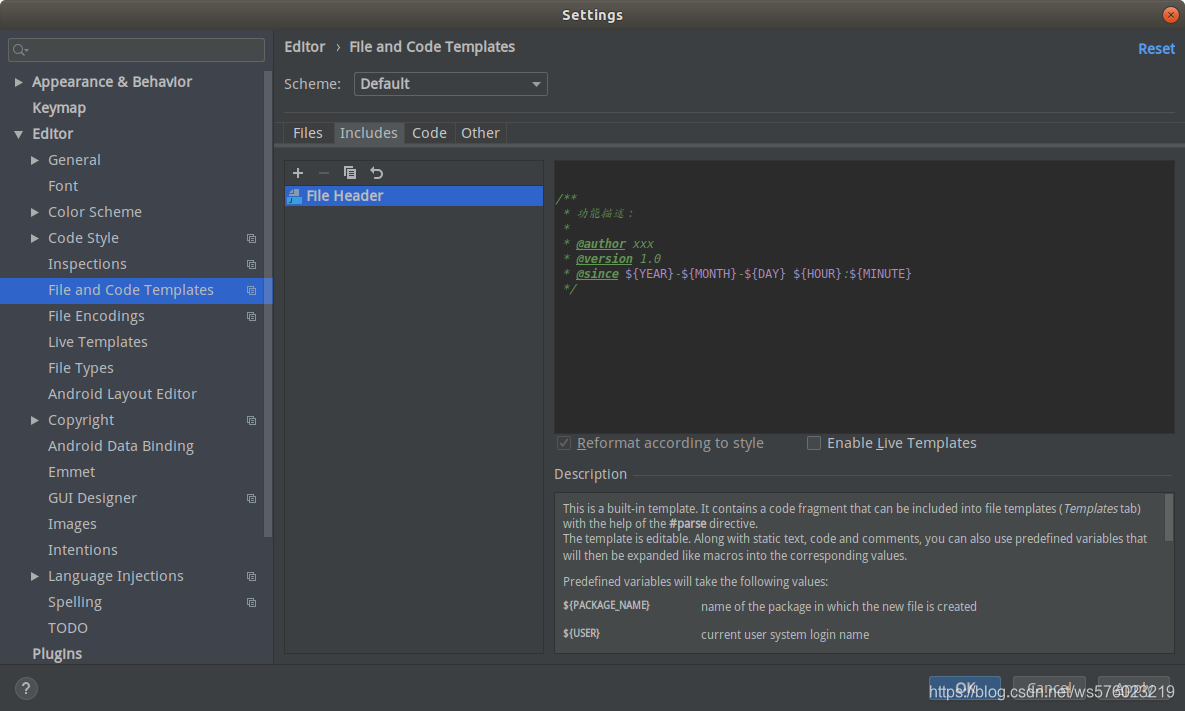
Task: Switch to the Other tab
Action: (481, 133)
